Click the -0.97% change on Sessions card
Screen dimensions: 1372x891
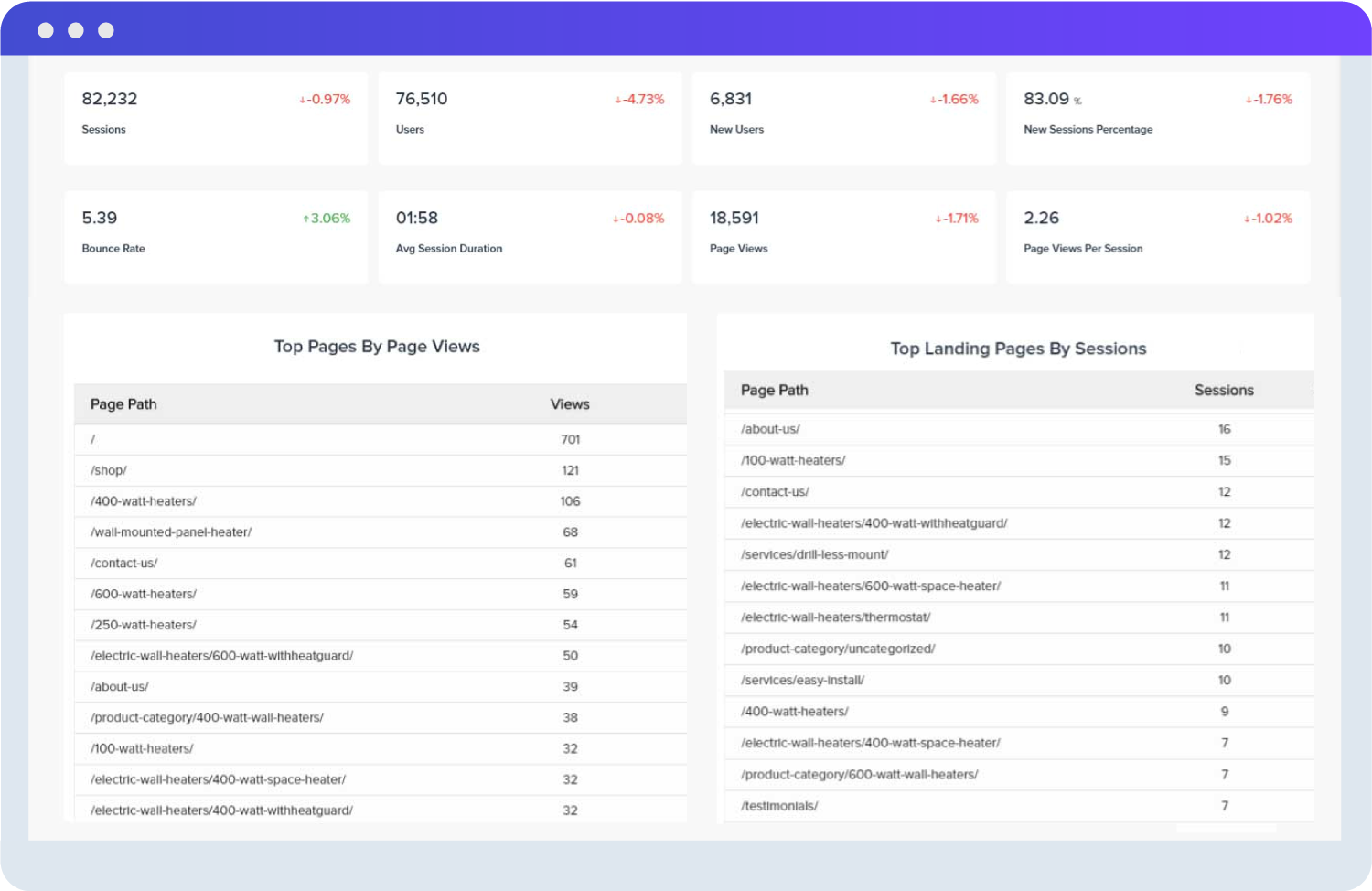(x=326, y=99)
